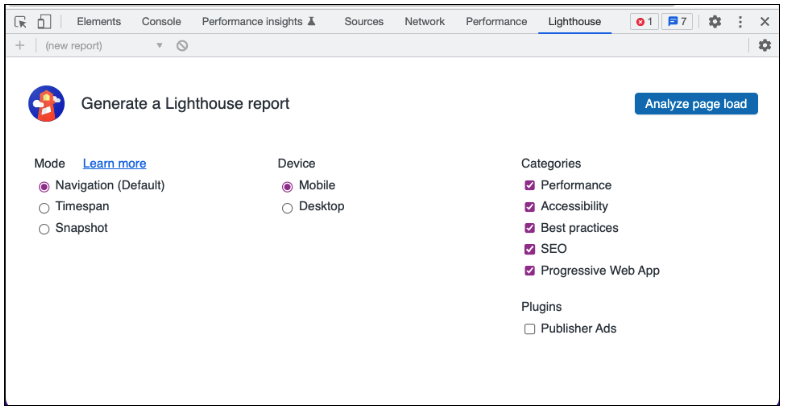The height and width of the screenshot is (410, 785).
Task: Select Snapshot mode
Action: (x=44, y=229)
